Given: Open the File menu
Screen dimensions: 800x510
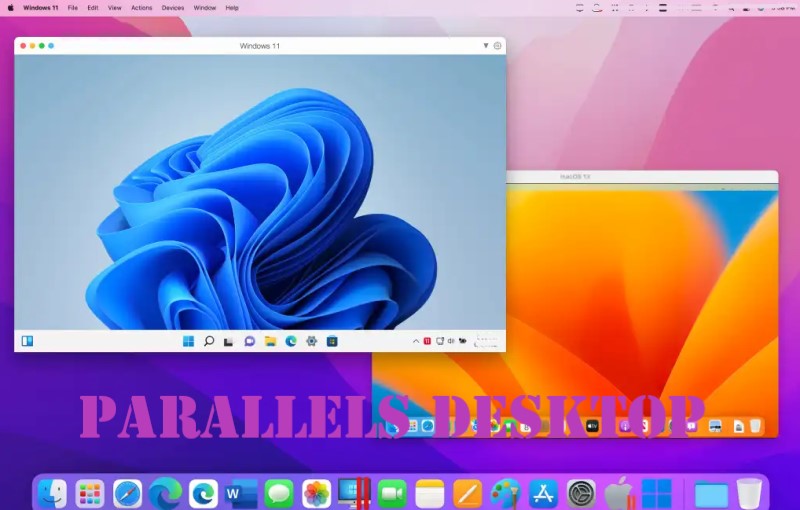Looking at the screenshot, I should coord(73,8).
